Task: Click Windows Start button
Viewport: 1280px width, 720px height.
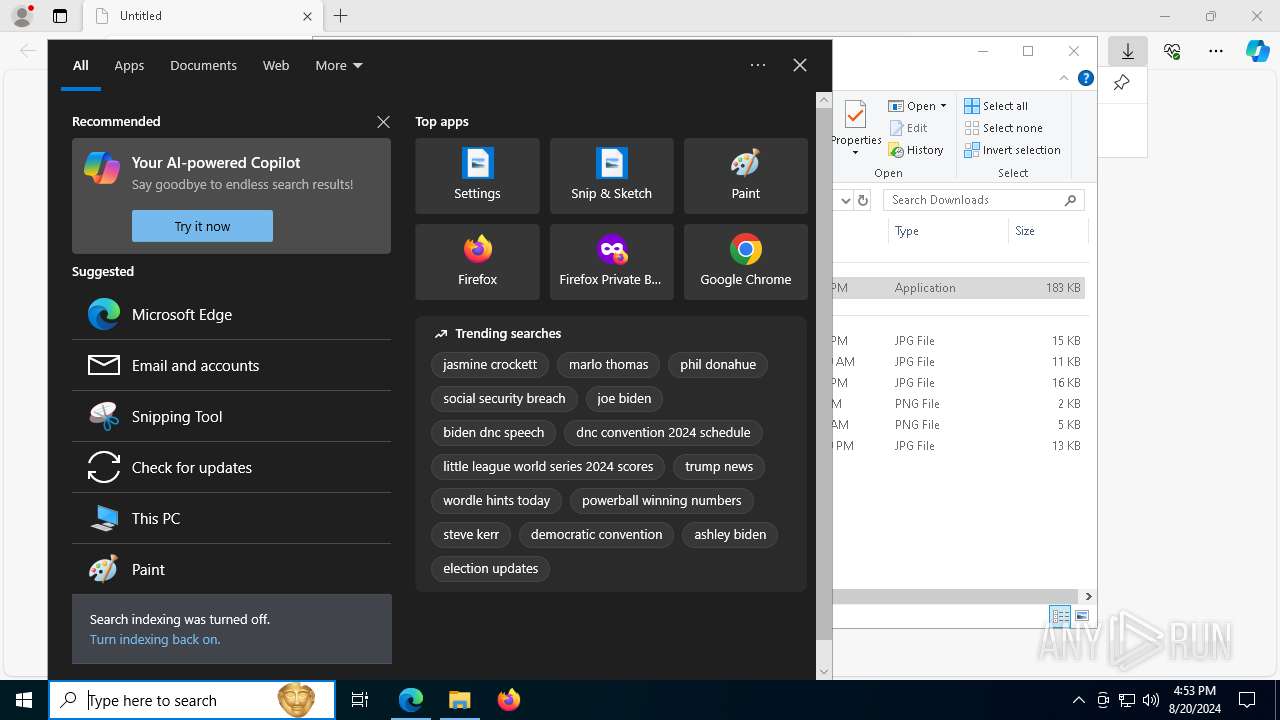Action: [x=24, y=700]
